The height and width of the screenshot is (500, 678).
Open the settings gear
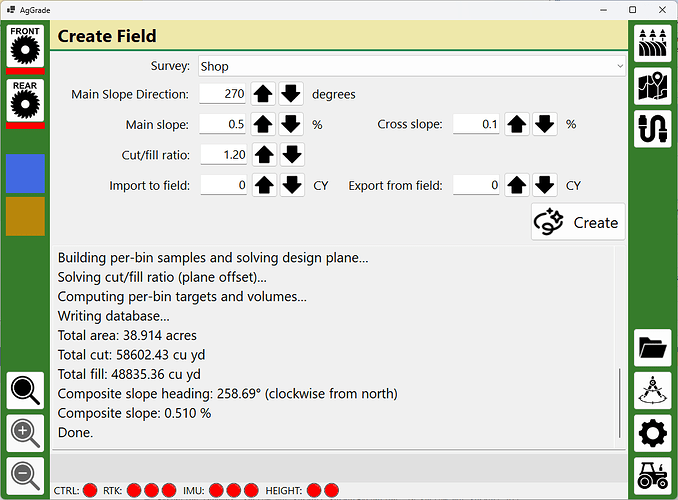point(652,433)
